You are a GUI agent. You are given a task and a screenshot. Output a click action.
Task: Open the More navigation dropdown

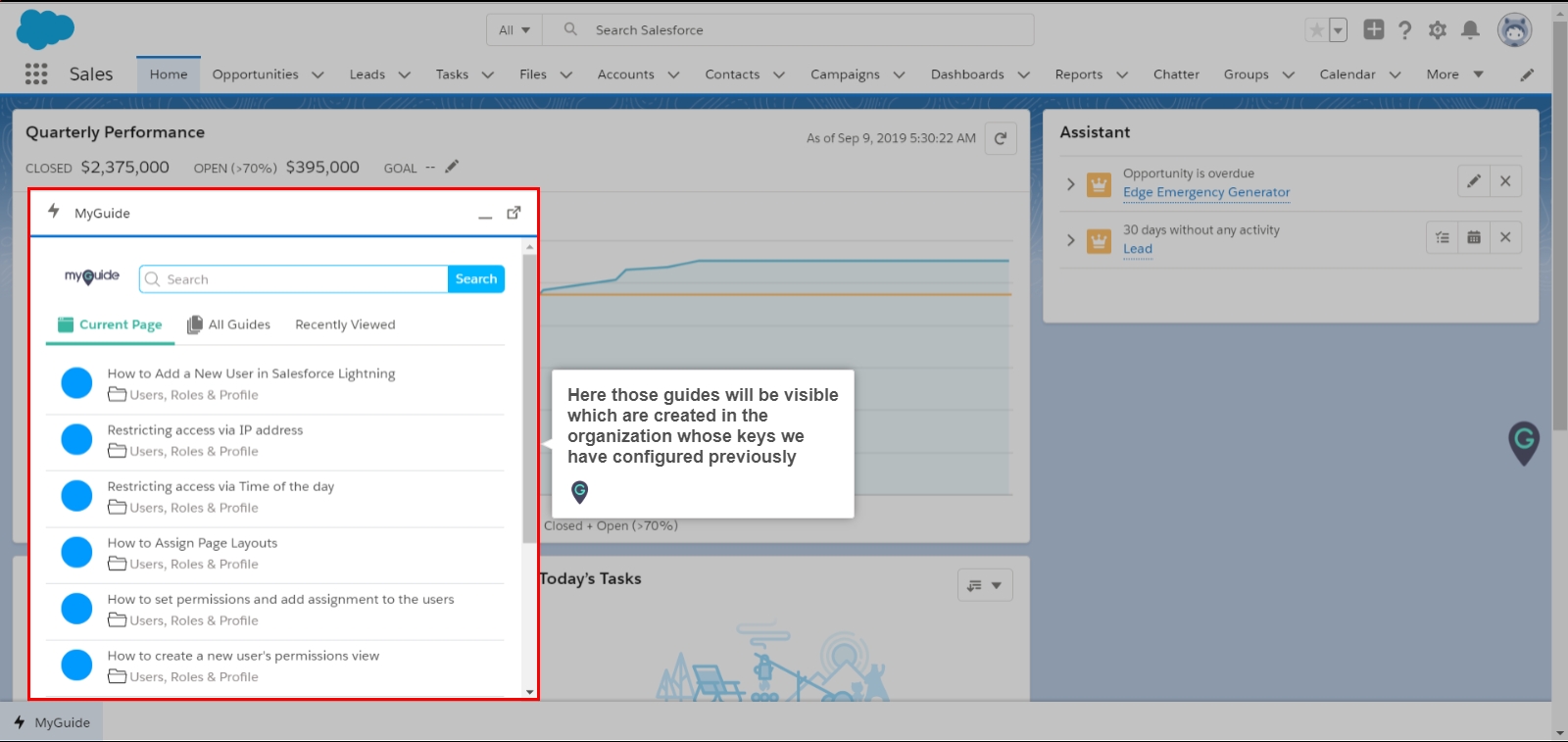coord(1455,74)
